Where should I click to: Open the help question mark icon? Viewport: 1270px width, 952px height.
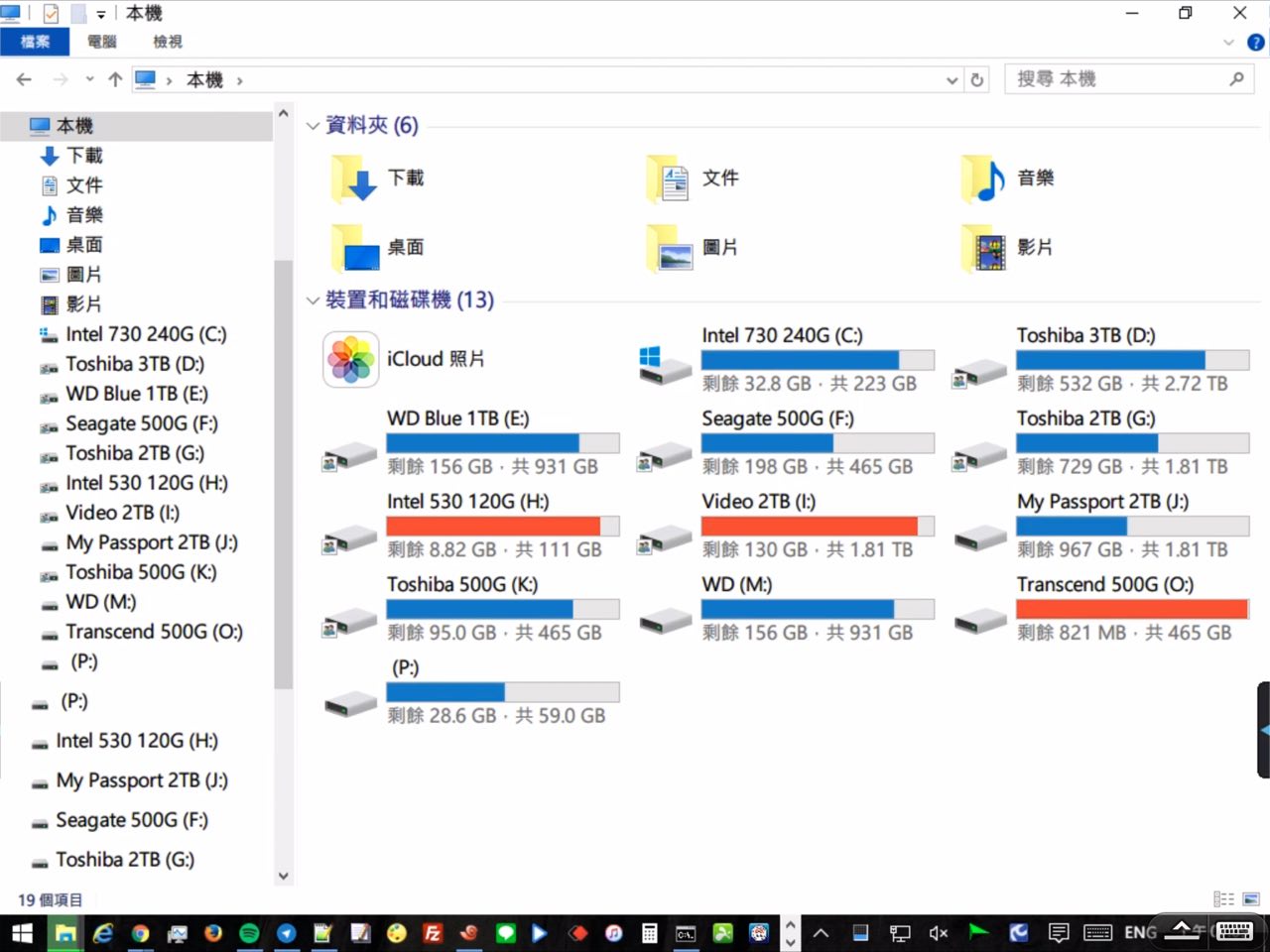pos(1255,43)
